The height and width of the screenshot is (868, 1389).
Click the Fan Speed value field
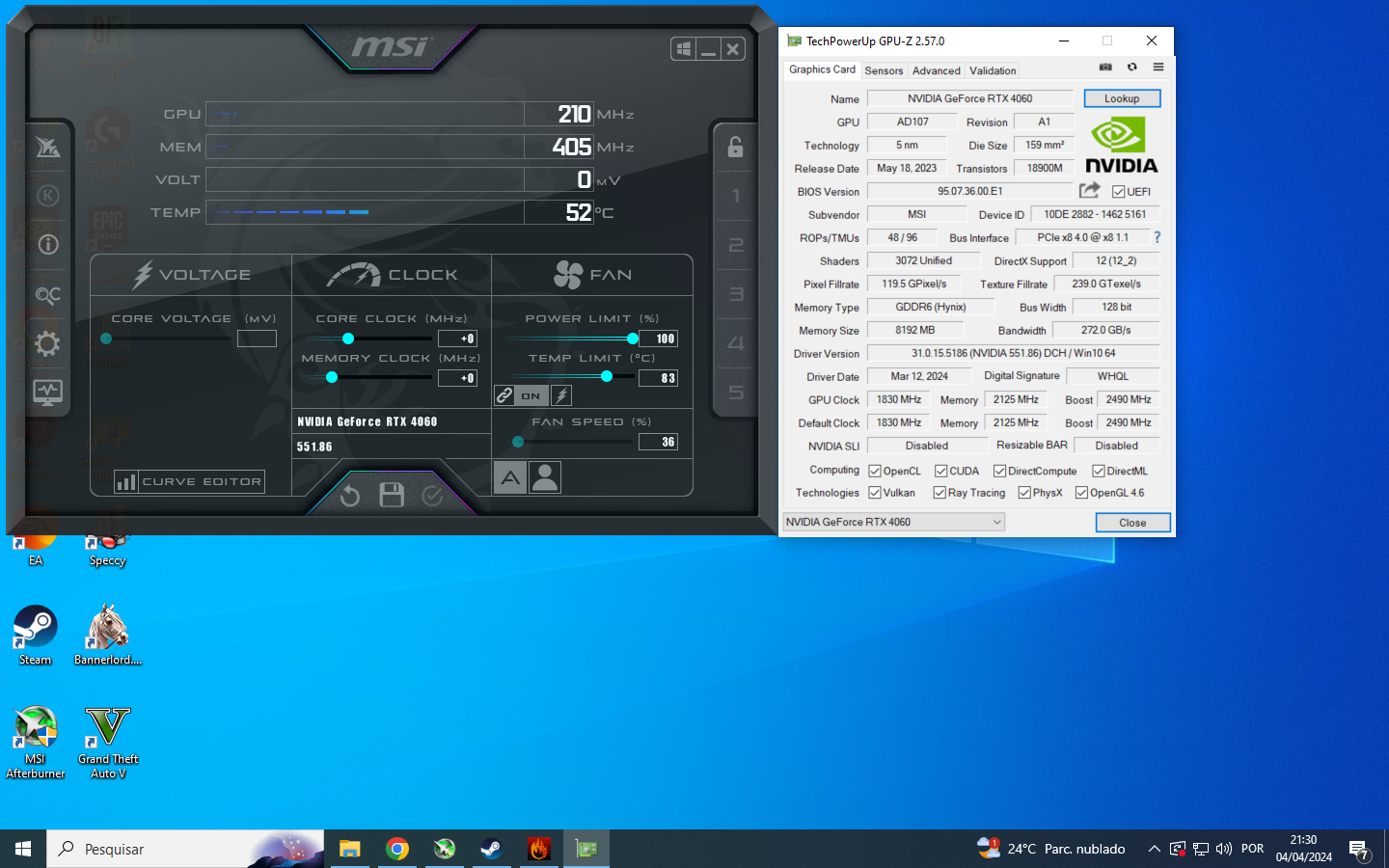tap(659, 442)
